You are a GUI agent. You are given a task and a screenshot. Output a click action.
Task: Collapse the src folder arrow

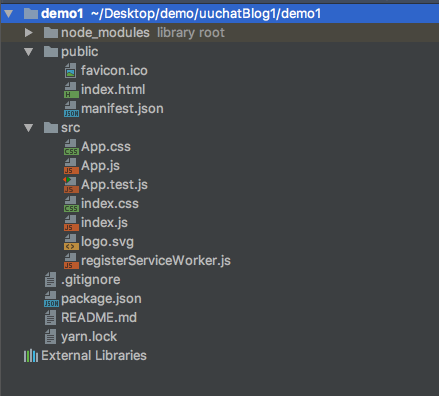click(x=29, y=128)
